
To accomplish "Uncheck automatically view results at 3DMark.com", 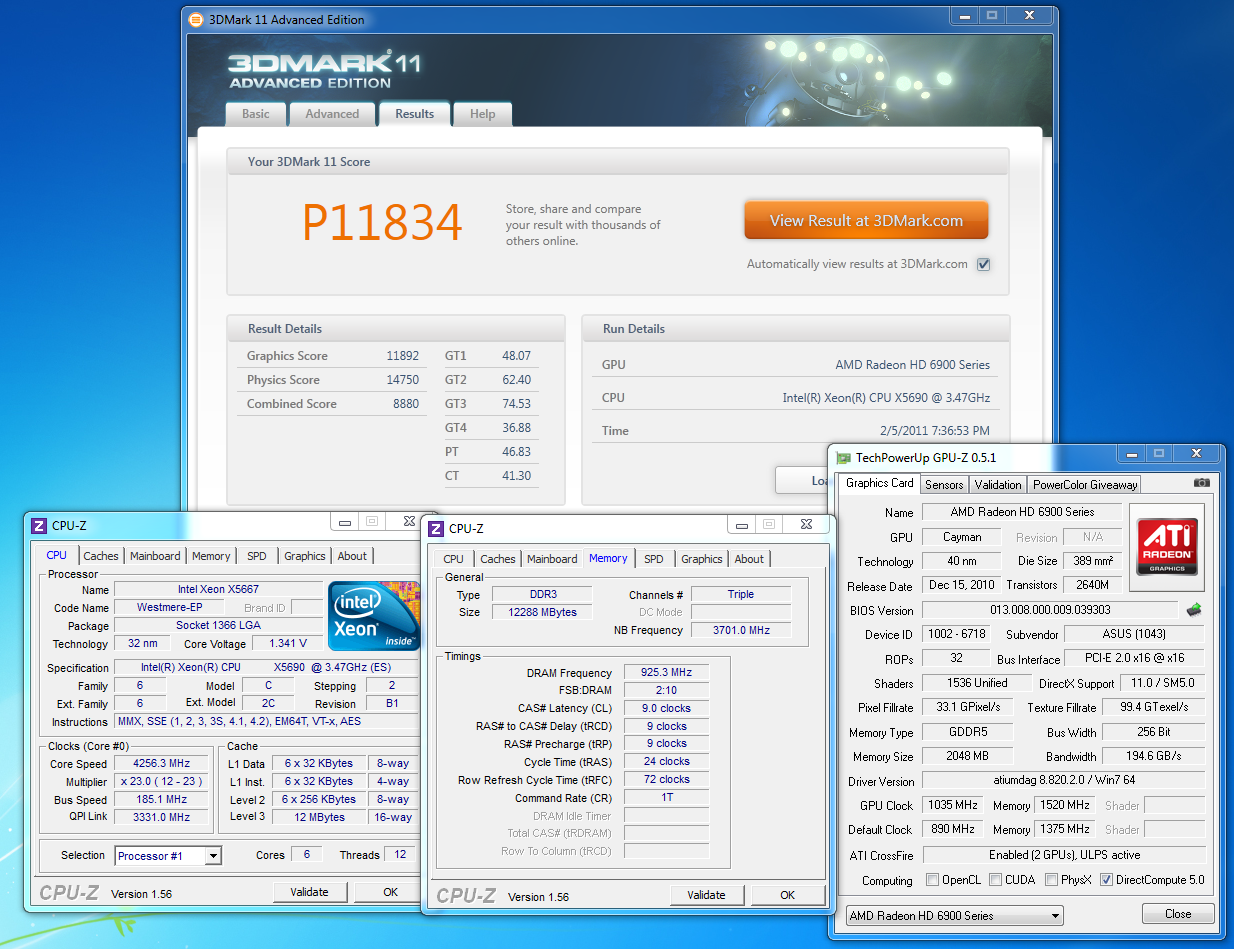I will pos(983,264).
